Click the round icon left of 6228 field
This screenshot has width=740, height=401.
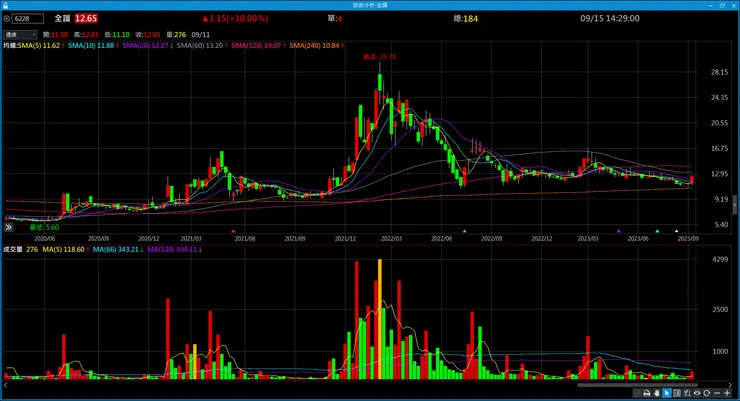pyautogui.click(x=7, y=18)
